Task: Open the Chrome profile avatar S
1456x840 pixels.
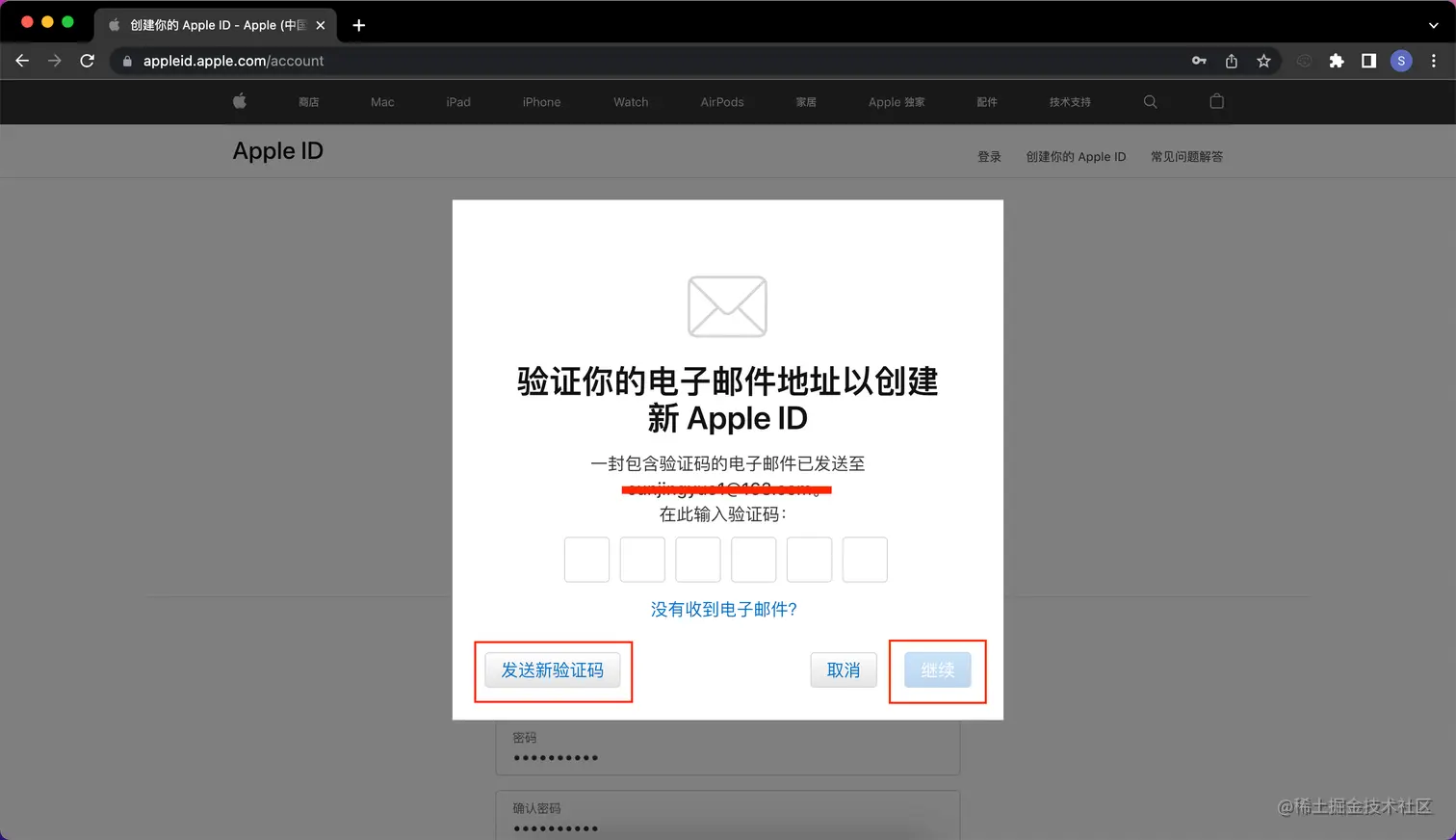Action: (1401, 61)
